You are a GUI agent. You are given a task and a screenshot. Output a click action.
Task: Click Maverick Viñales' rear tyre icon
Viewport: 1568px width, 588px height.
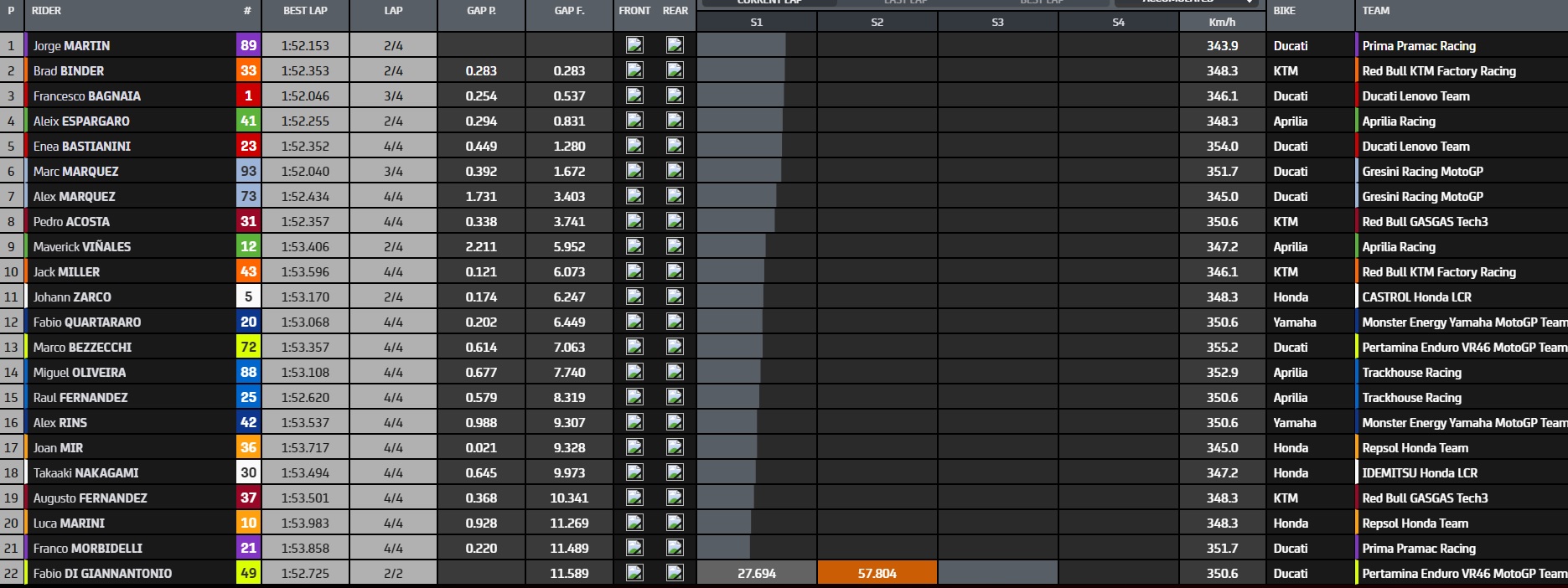pos(675,246)
